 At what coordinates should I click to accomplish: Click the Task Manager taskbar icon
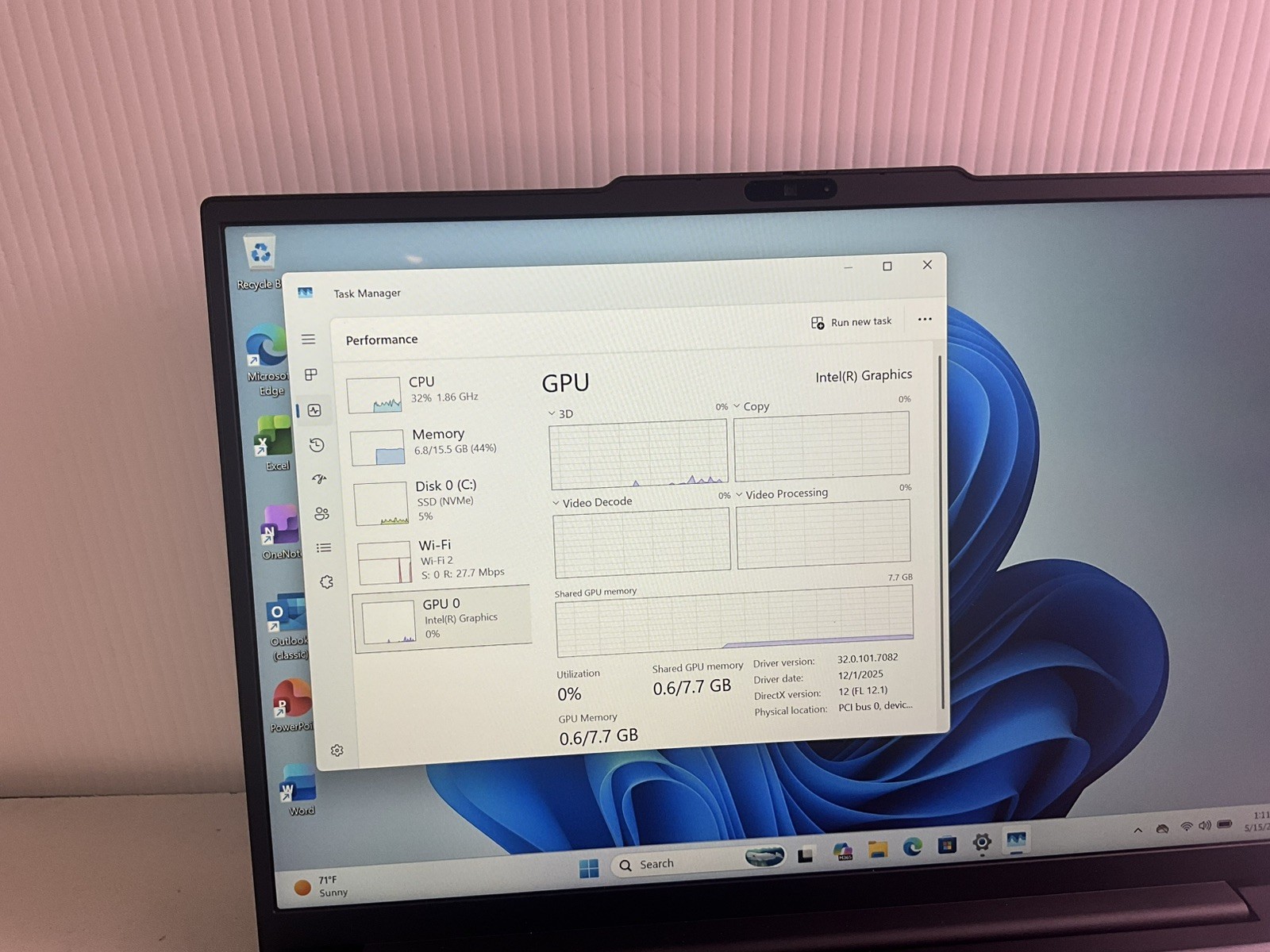point(1016,839)
